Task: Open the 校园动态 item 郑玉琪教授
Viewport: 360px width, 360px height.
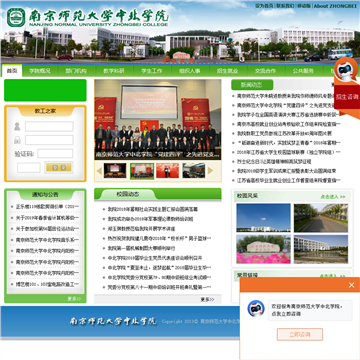Action: coord(141,229)
